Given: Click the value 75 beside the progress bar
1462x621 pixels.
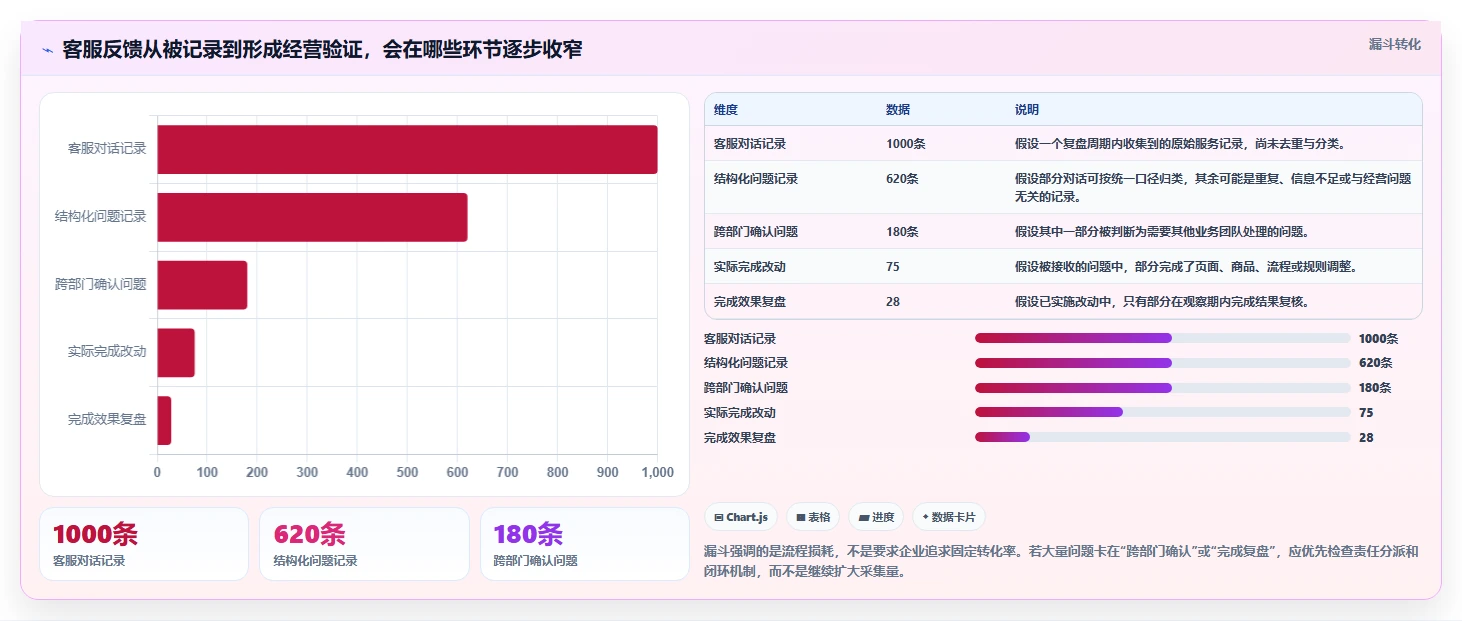Looking at the screenshot, I should (1366, 413).
